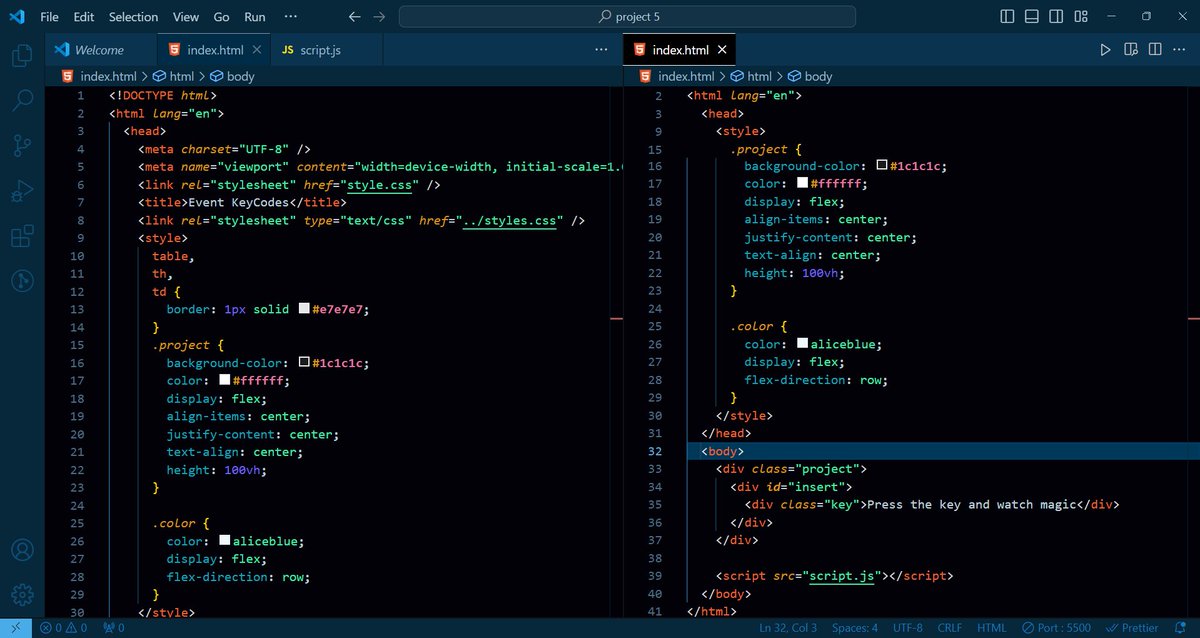
Task: Open the preview-to-the-side icon next to Run
Action: tap(1131, 49)
